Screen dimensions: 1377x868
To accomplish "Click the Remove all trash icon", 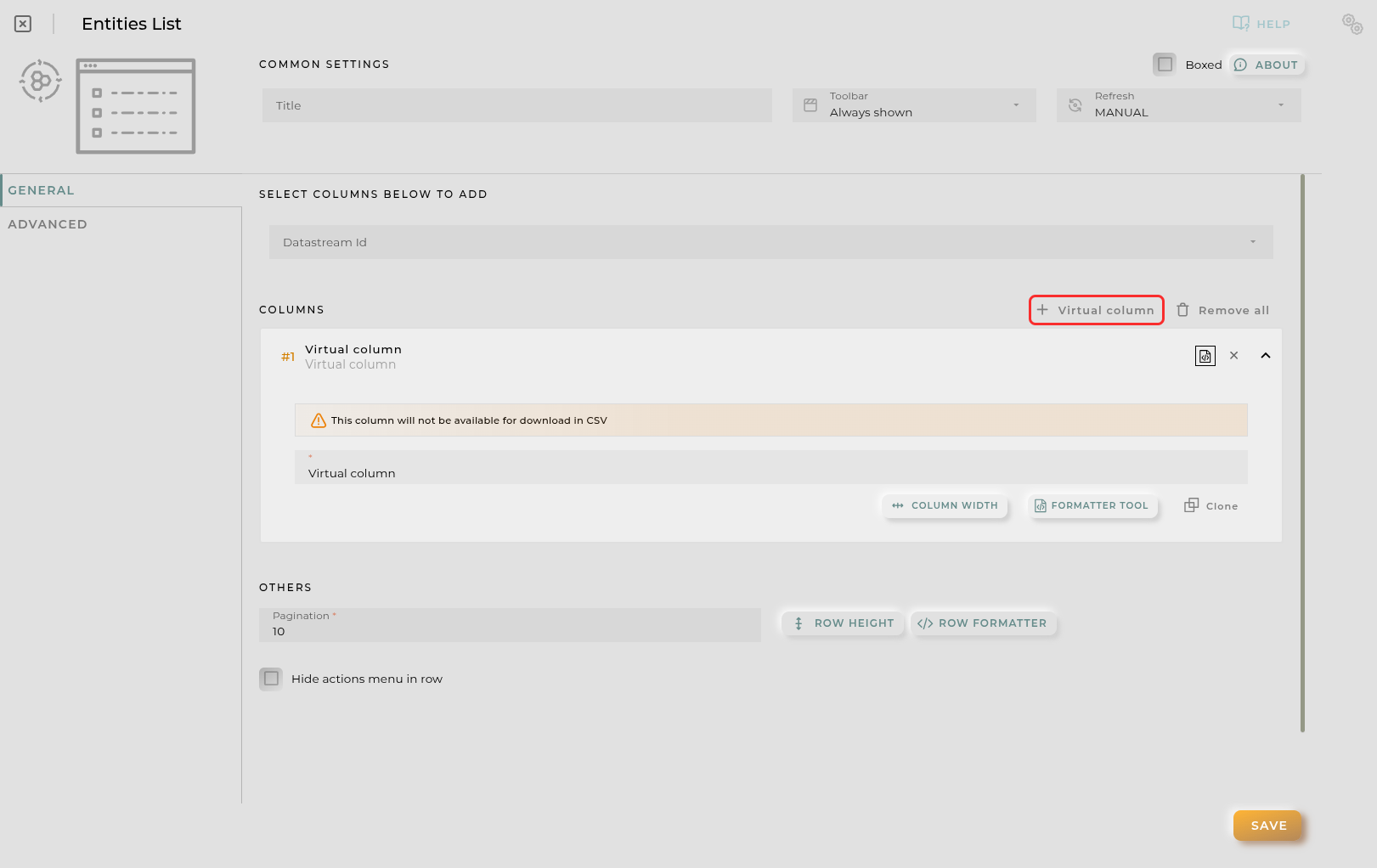I will (1182, 310).
